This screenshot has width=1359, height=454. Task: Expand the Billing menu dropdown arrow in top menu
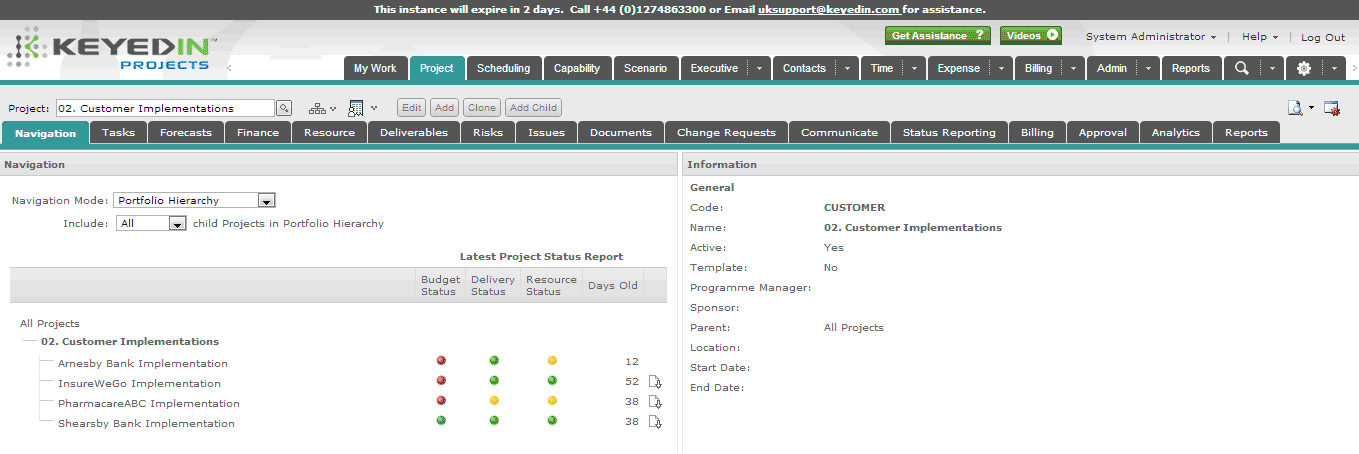[1073, 68]
